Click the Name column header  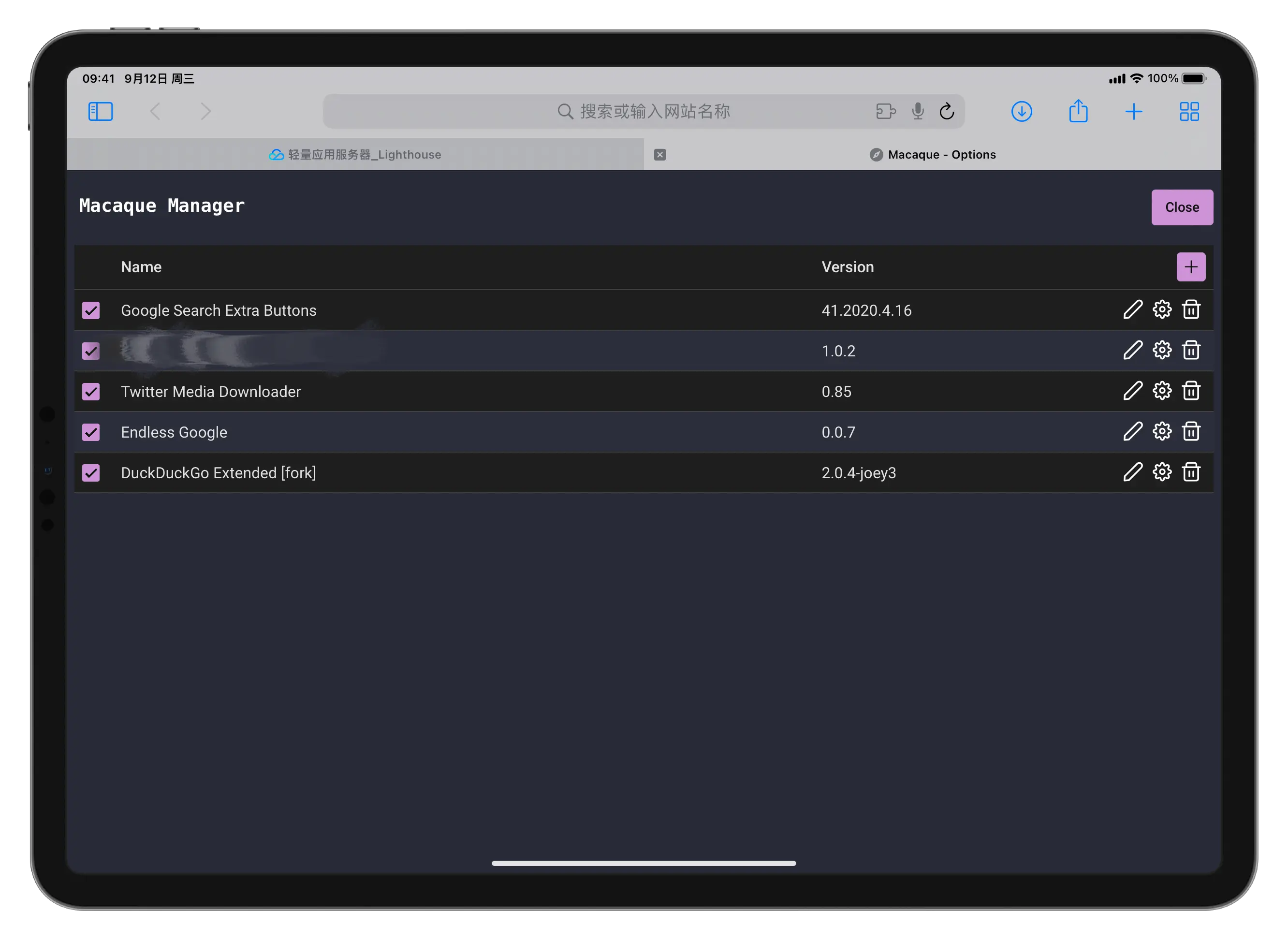point(141,267)
